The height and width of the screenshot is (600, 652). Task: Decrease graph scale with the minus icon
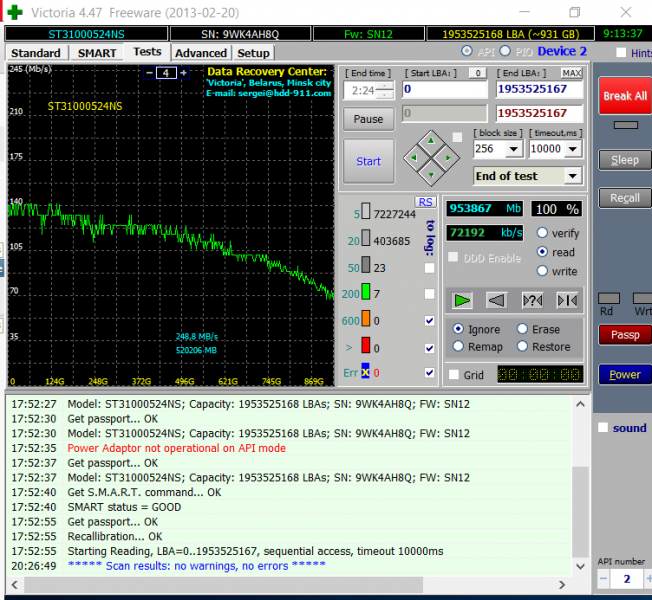pos(150,73)
